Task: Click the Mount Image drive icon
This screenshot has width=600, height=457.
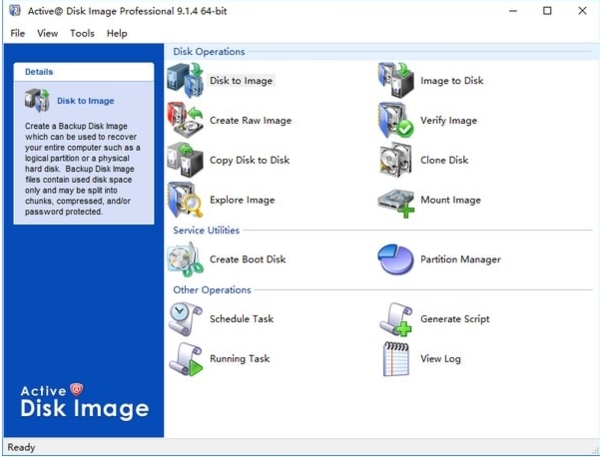Action: pos(396,203)
